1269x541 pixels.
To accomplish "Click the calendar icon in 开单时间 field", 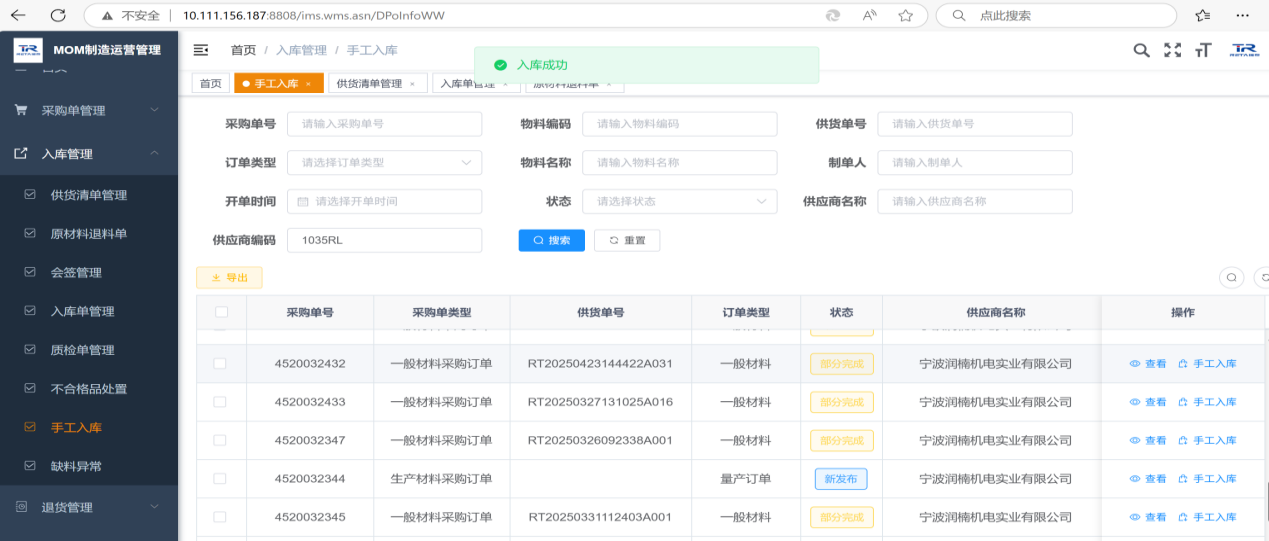I will click(304, 201).
